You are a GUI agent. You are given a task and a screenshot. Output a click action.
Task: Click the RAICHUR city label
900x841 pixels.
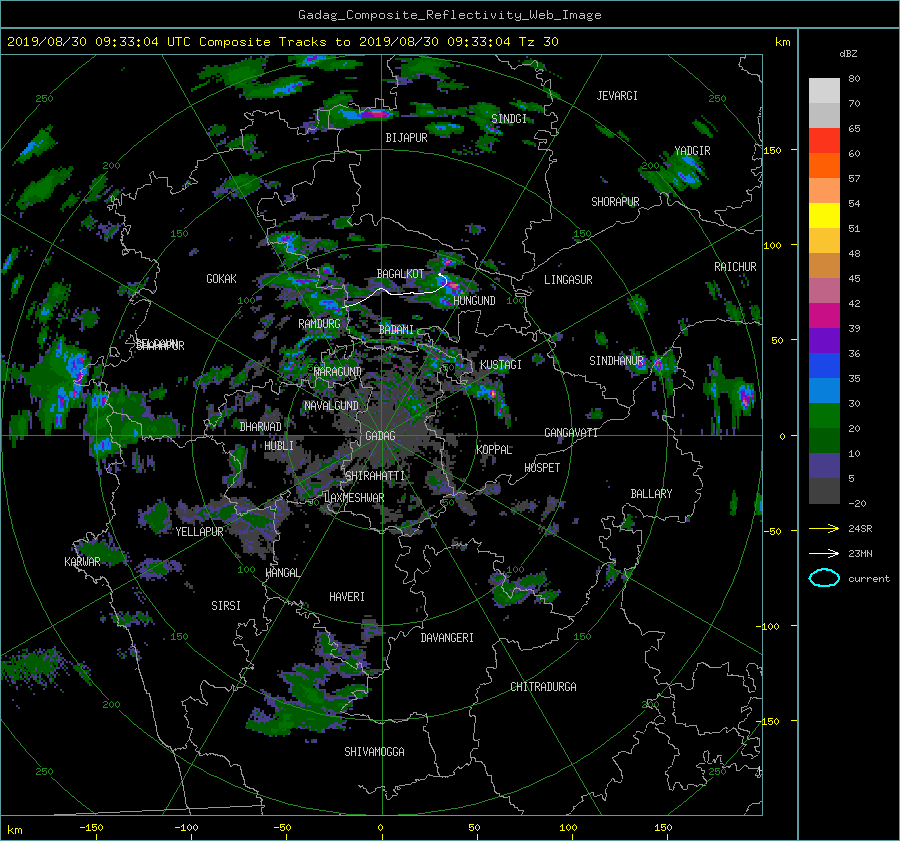coord(735,267)
